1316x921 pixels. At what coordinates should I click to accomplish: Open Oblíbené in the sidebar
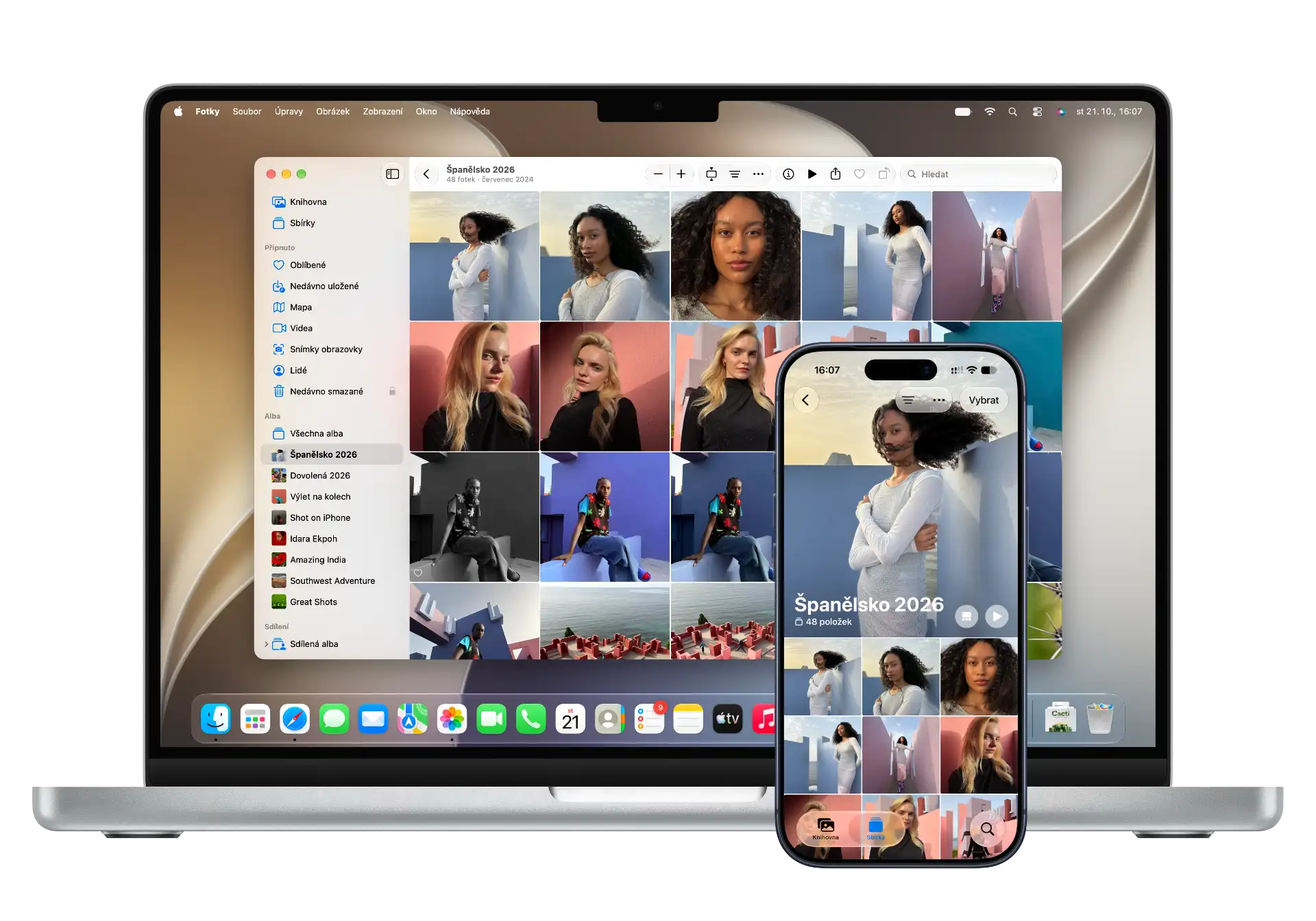[x=332, y=265]
